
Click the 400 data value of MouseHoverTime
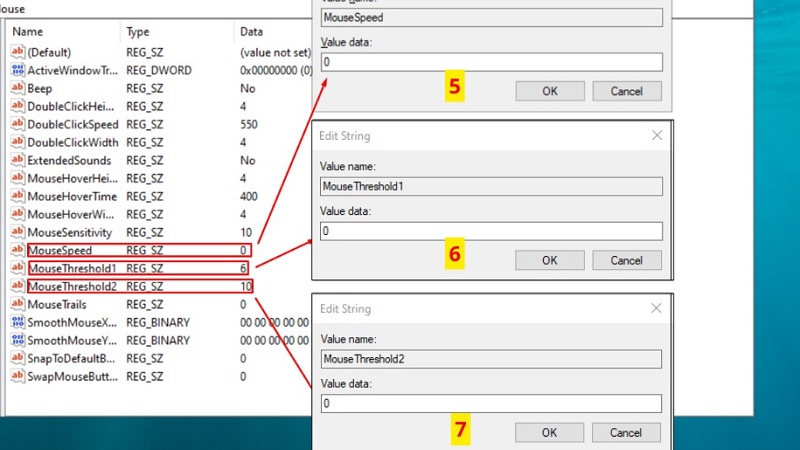pos(248,196)
